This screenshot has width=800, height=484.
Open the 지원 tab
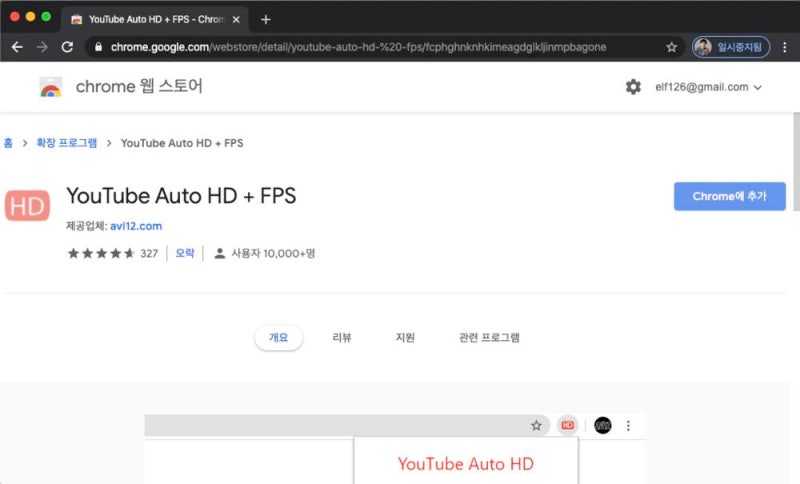click(x=405, y=338)
